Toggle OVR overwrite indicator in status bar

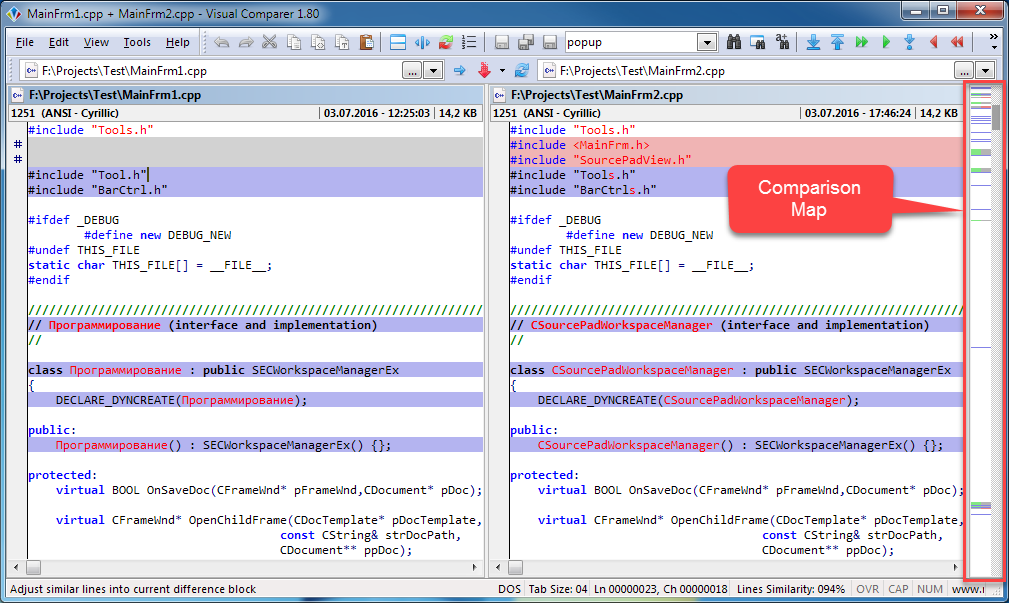[868, 589]
